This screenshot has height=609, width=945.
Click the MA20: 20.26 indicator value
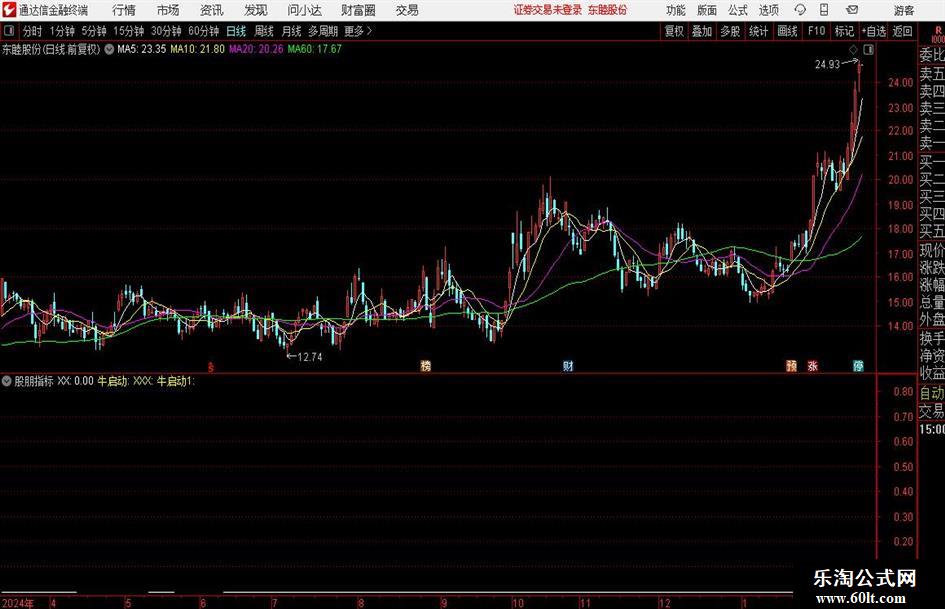tap(256, 49)
